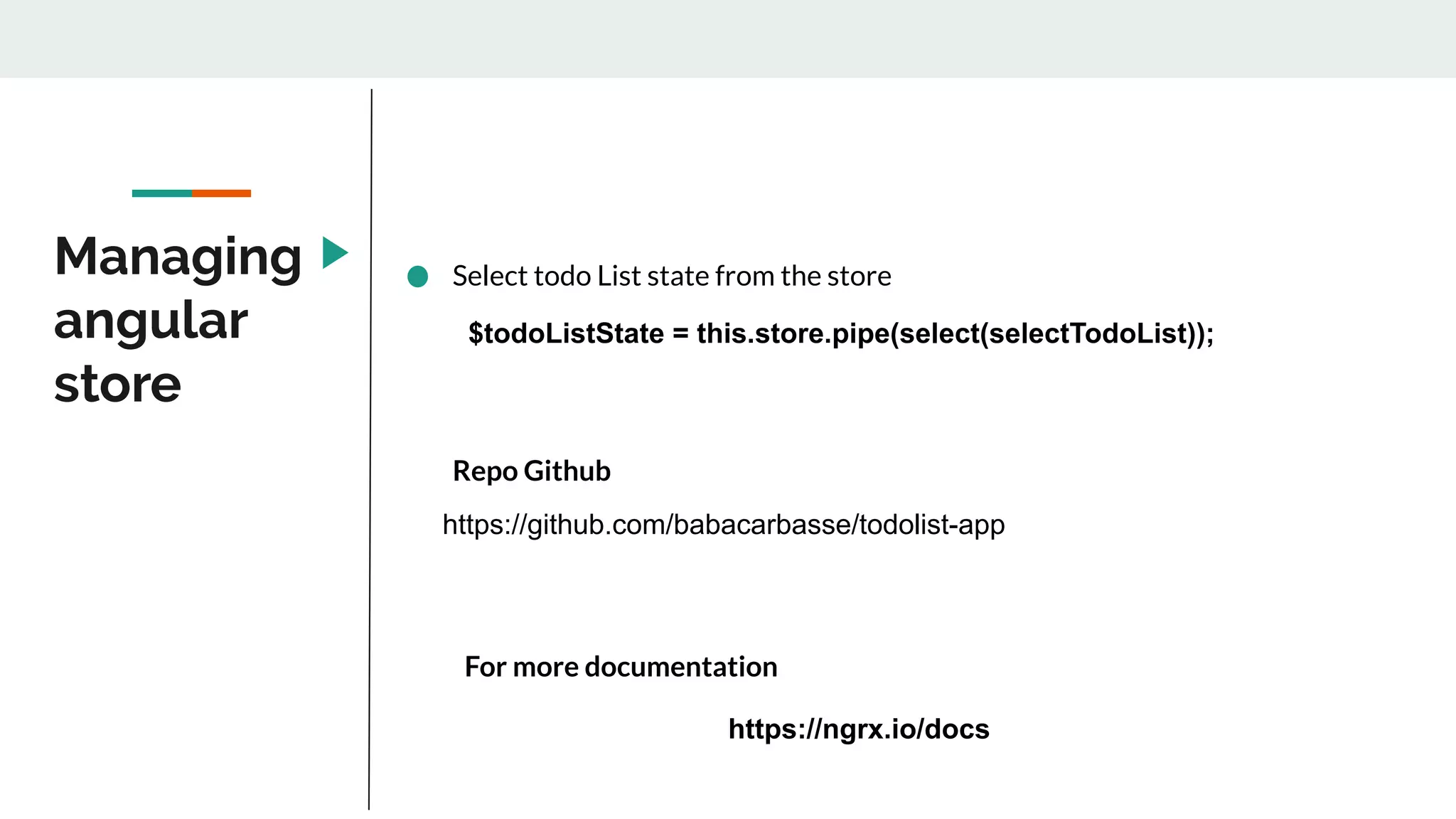Click babacarbasse in the GitHub URL

tap(761, 525)
